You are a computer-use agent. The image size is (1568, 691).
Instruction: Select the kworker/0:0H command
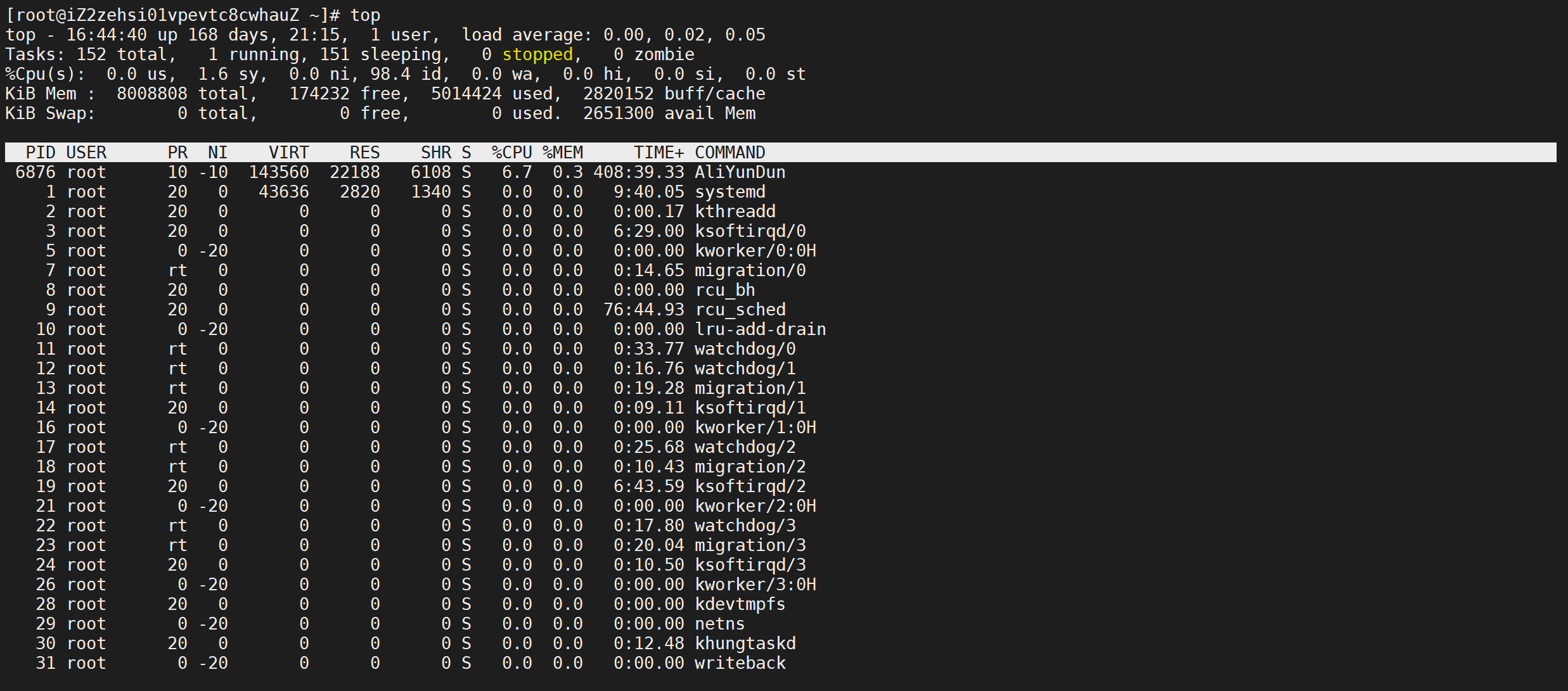[755, 251]
